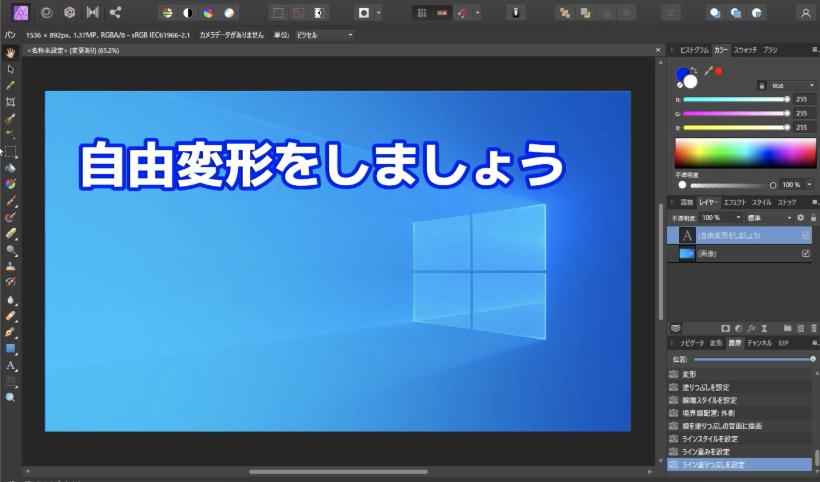
Task: Click the blue foreground color circle
Action: pos(682,74)
